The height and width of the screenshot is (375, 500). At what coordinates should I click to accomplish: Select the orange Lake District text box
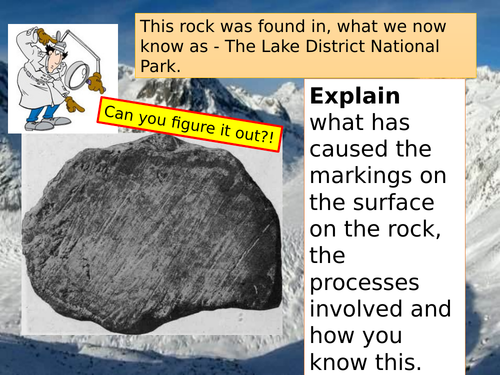click(306, 46)
